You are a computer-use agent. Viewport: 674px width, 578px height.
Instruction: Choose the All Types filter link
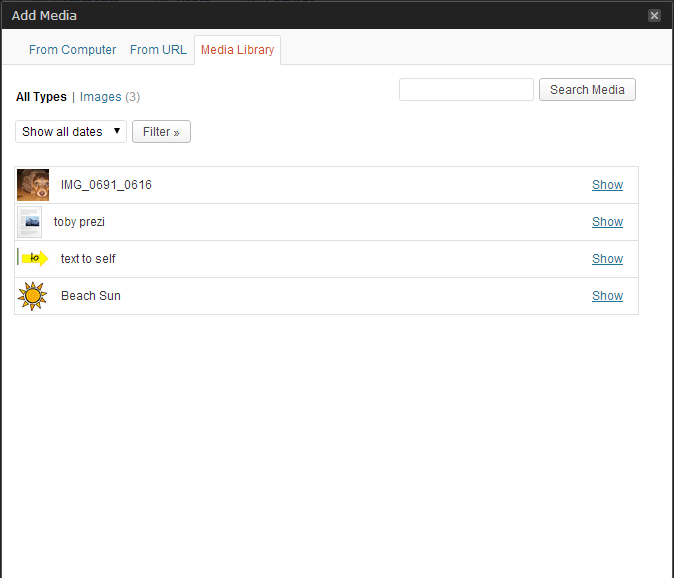(41, 97)
